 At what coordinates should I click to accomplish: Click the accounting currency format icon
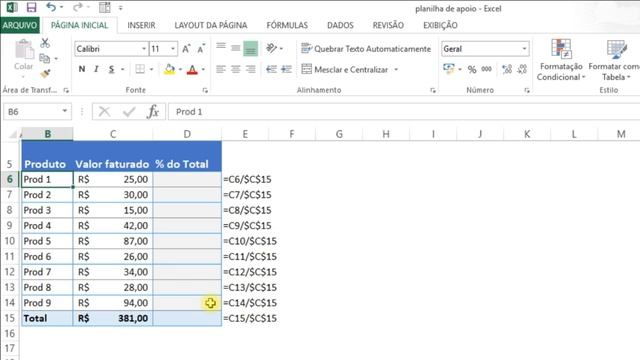pos(449,69)
